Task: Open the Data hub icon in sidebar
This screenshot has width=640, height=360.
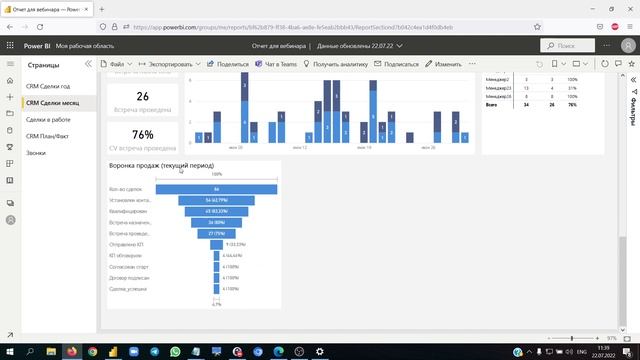Action: click(10, 130)
